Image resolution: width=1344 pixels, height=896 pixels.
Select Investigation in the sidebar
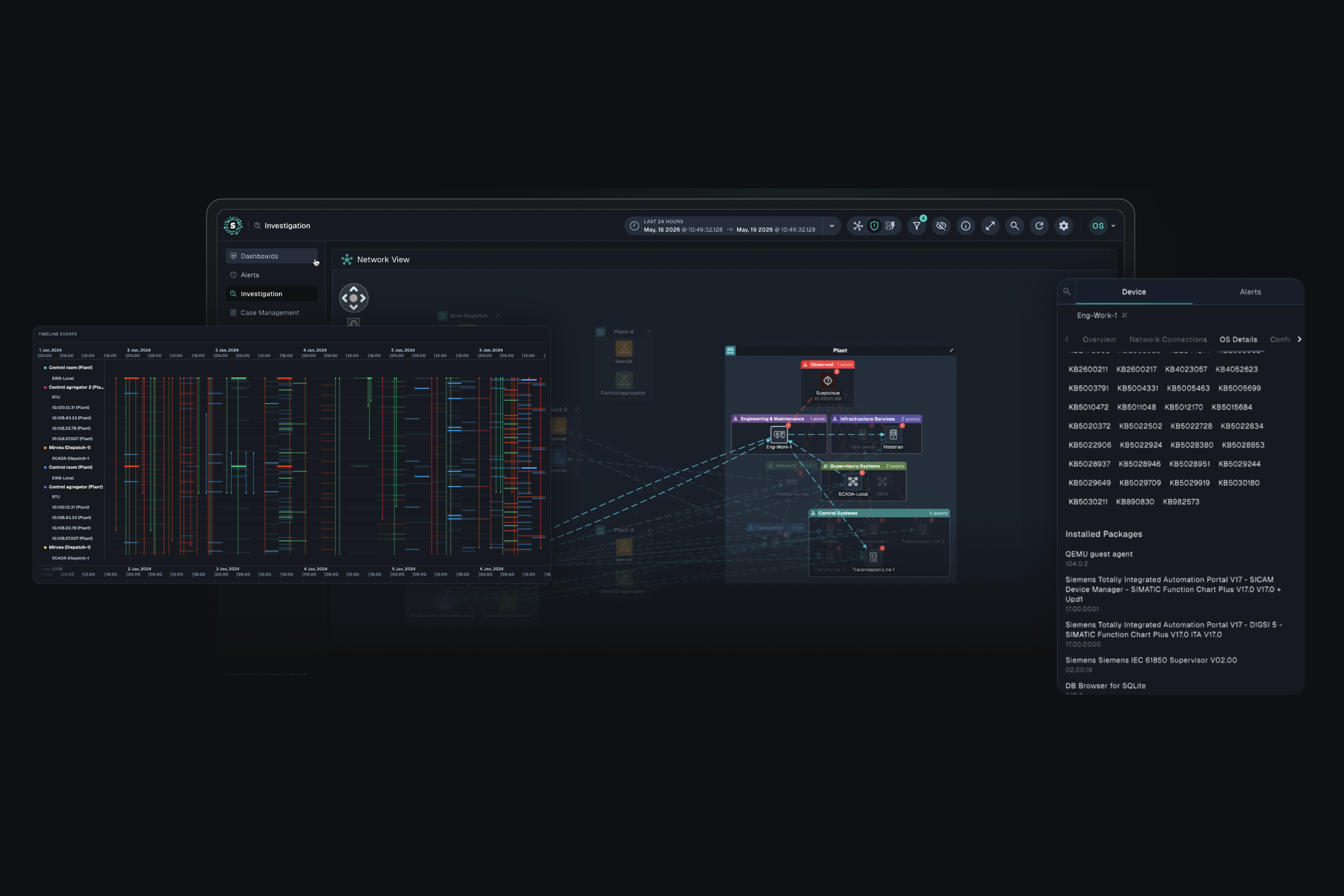pos(271,294)
